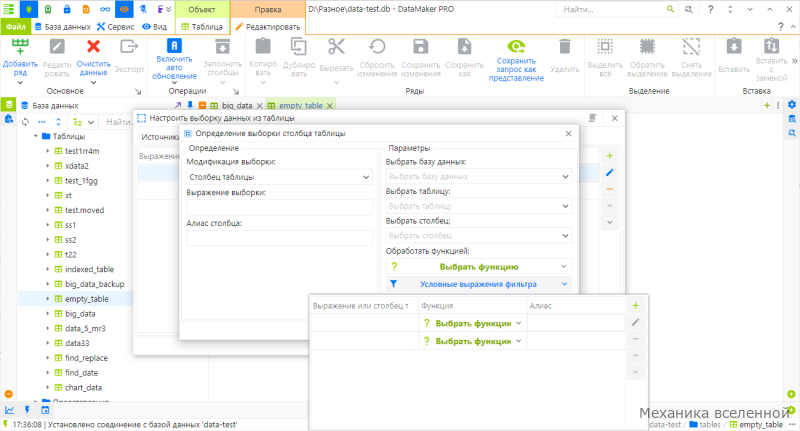
Task: Click the Функция column header
Action: 472,306
